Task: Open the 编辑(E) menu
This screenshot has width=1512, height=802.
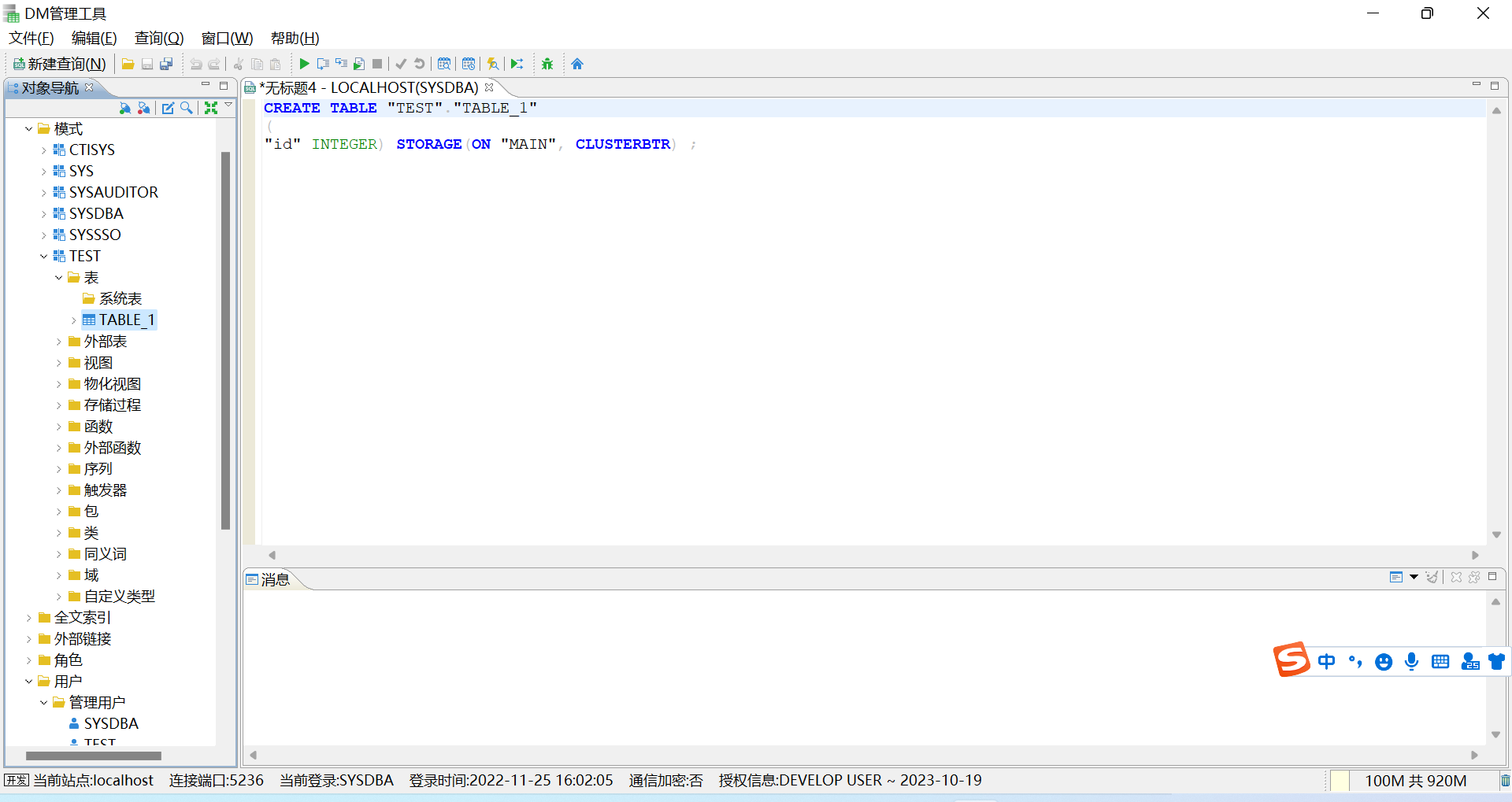Action: coord(94,38)
